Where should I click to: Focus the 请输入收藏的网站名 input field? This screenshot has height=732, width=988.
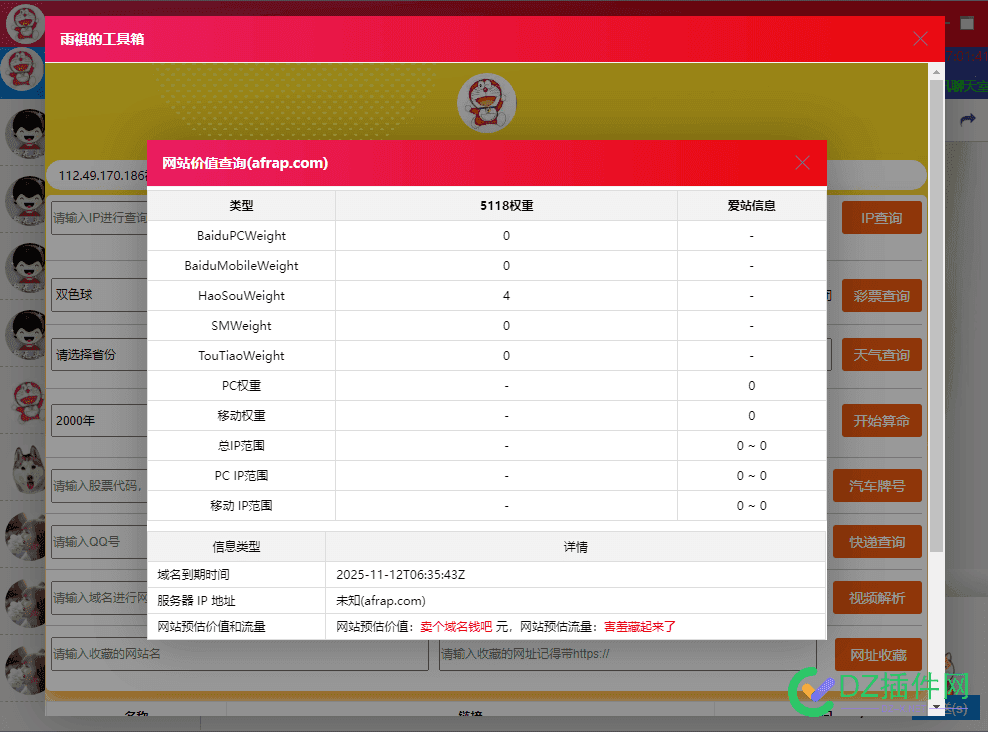(x=239, y=654)
